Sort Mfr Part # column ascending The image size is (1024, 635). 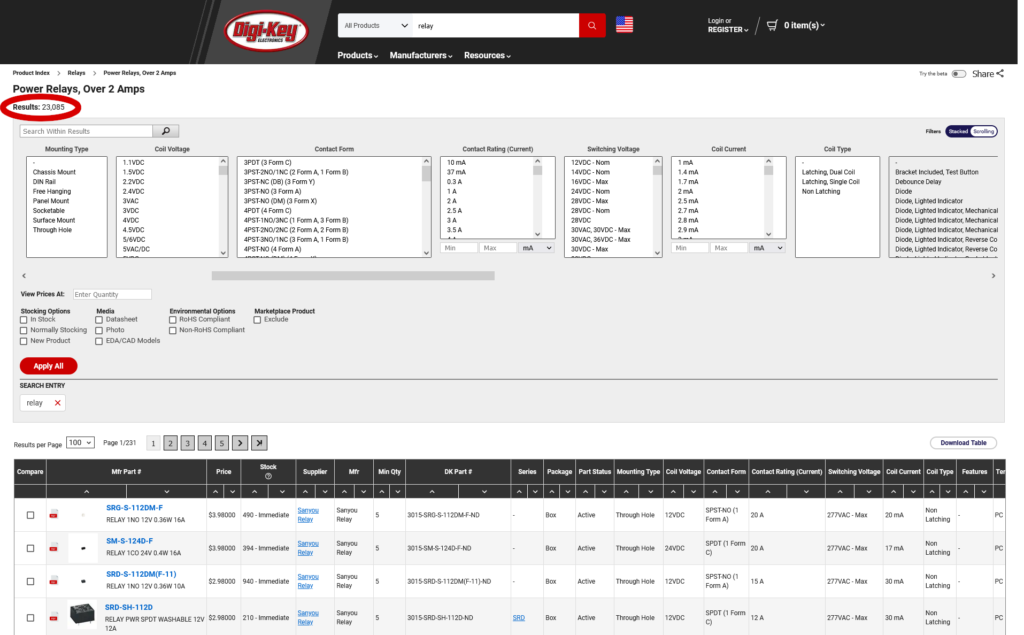click(x=86, y=491)
